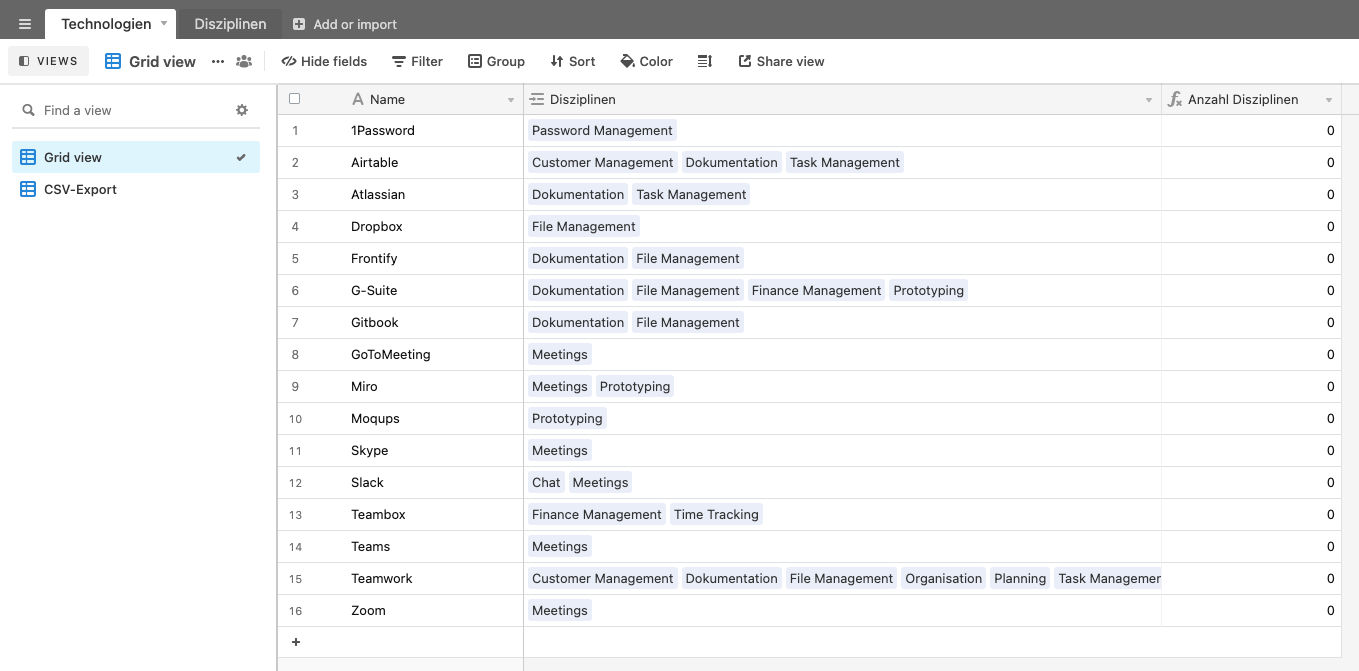Click the Disziplinen linked-record field icon

(537, 99)
